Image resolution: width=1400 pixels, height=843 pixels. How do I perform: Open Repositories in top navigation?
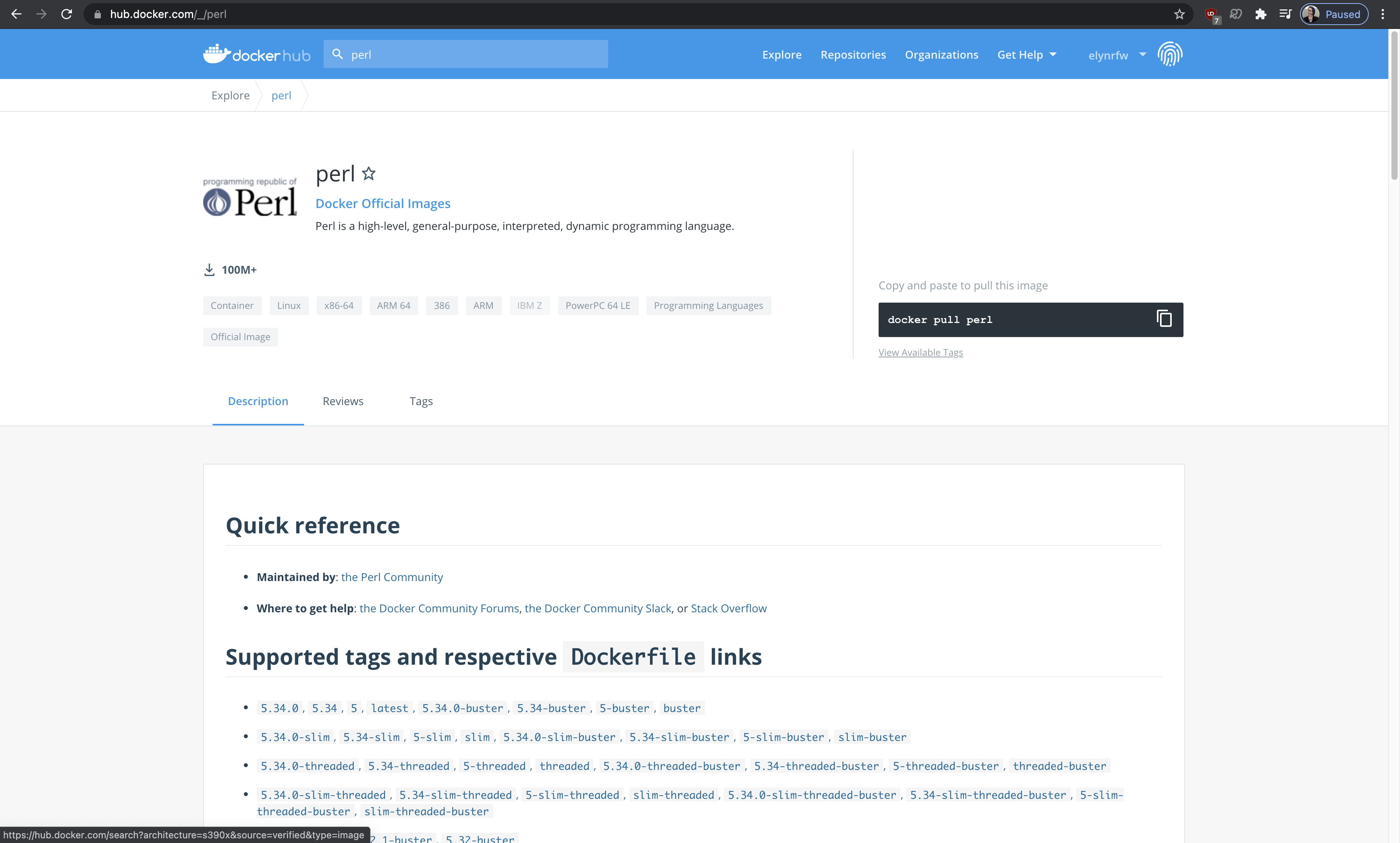tap(853, 54)
